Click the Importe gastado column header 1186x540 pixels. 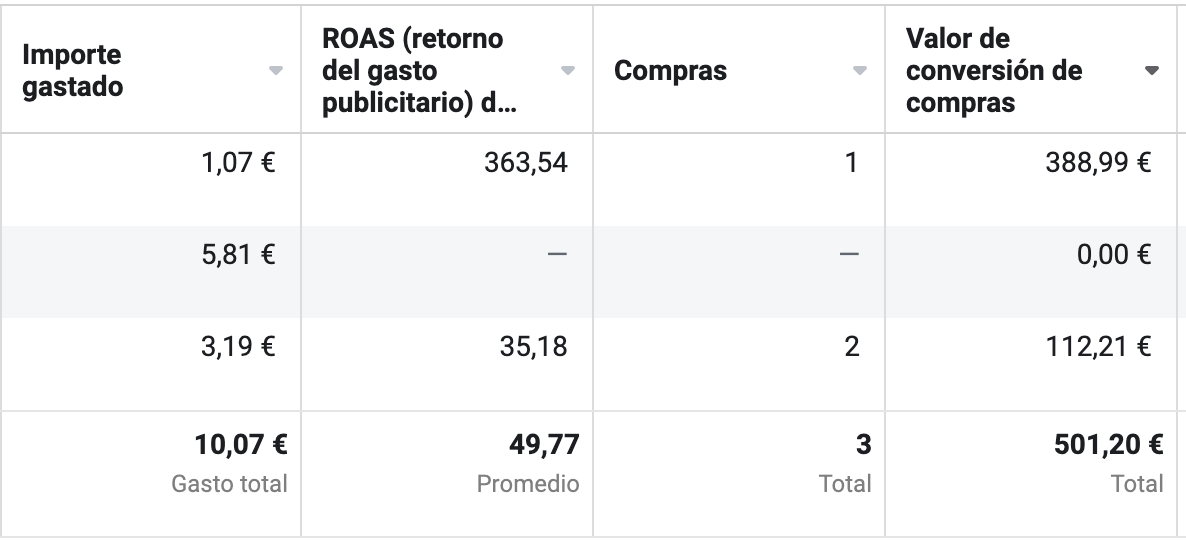click(73, 70)
